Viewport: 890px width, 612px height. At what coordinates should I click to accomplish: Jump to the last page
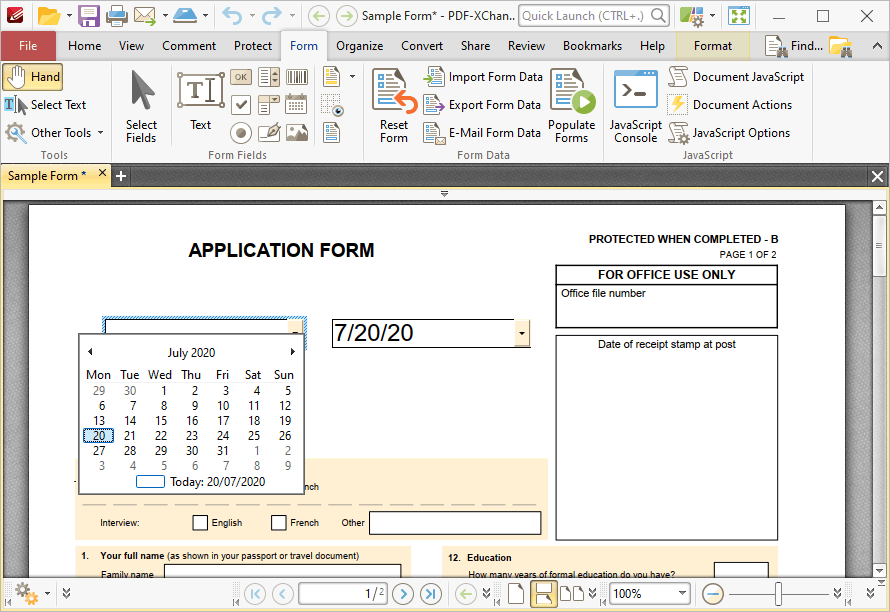tap(431, 594)
